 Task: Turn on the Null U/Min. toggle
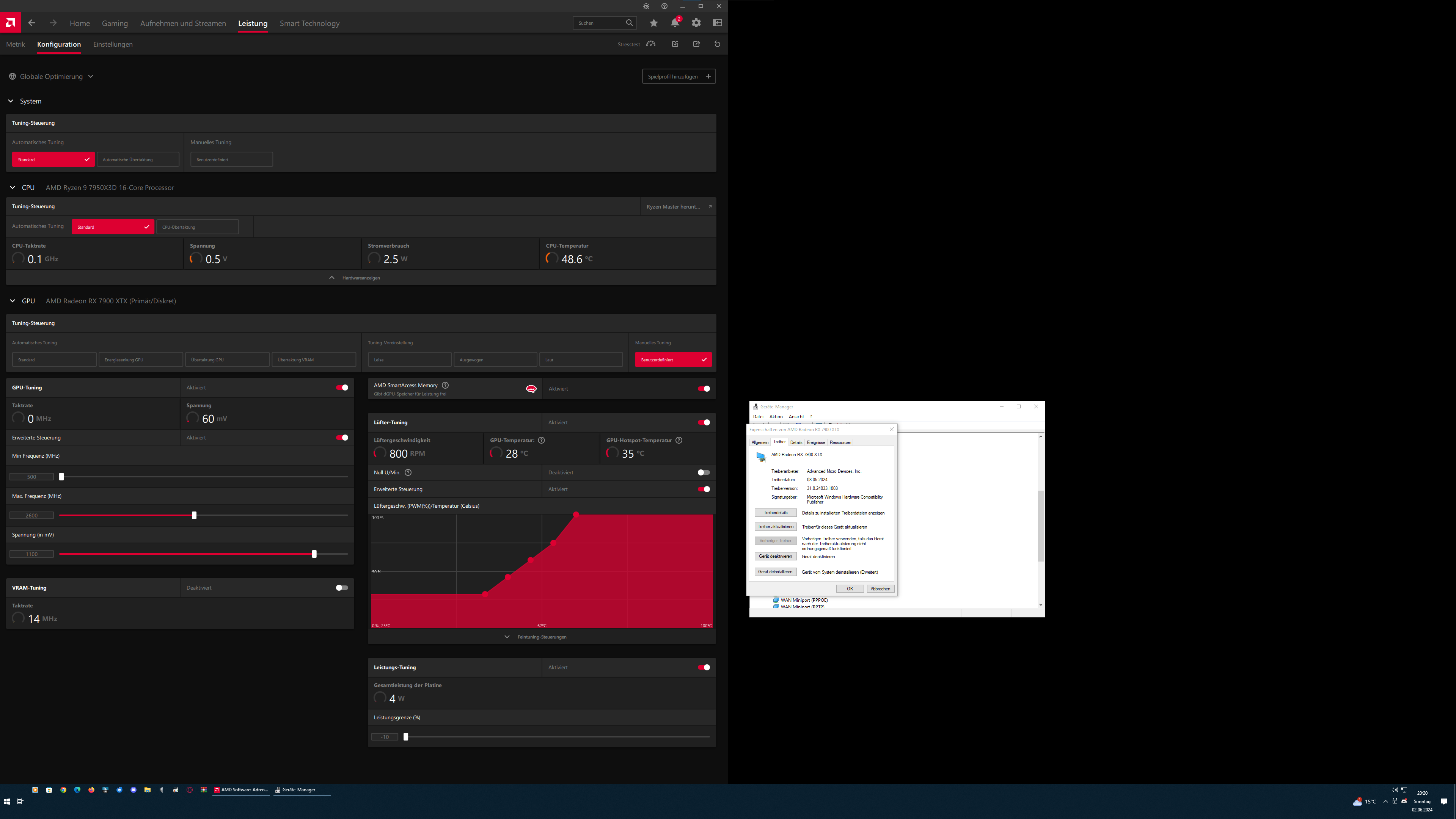(x=703, y=472)
